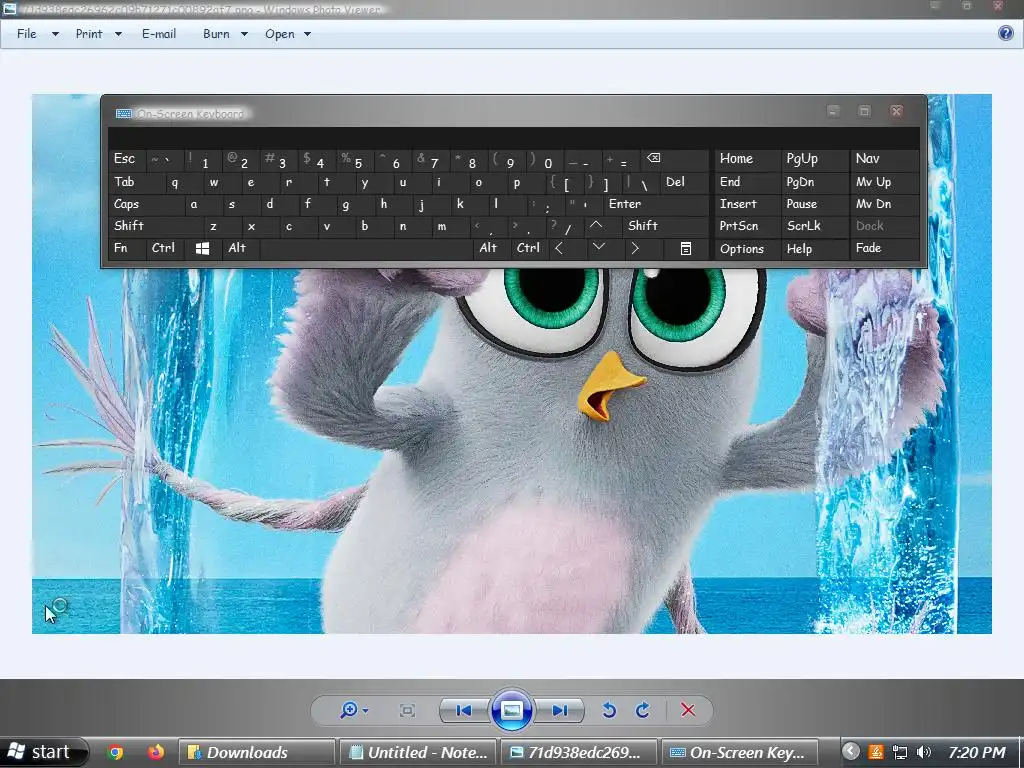The height and width of the screenshot is (768, 1024).
Task: Click the Esc key
Action: pyautogui.click(x=127, y=159)
